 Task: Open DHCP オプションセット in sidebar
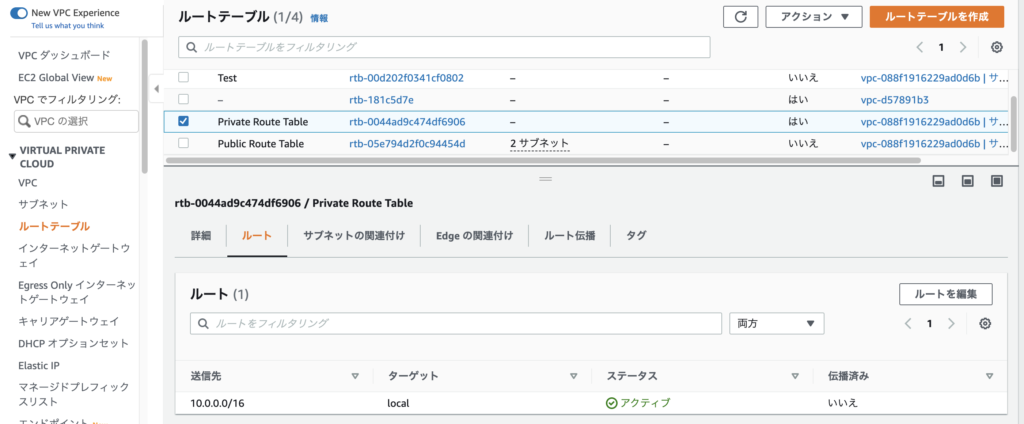click(73, 343)
